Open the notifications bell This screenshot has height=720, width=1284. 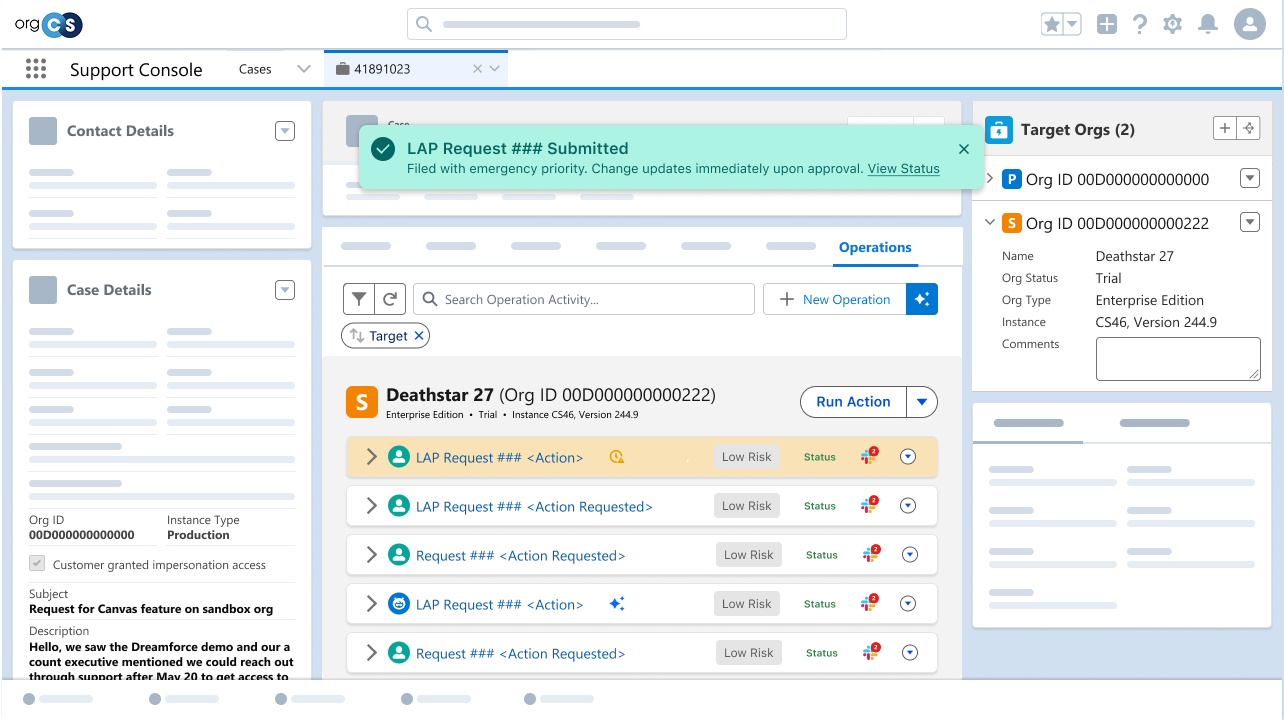[1208, 24]
